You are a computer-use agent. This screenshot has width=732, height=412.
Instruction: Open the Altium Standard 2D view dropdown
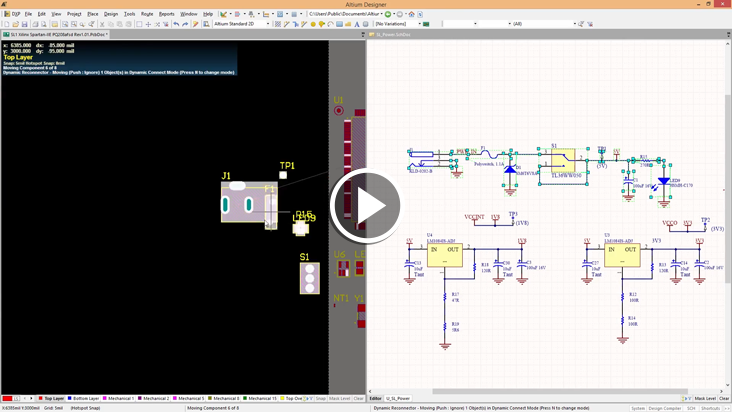click(x=241, y=24)
